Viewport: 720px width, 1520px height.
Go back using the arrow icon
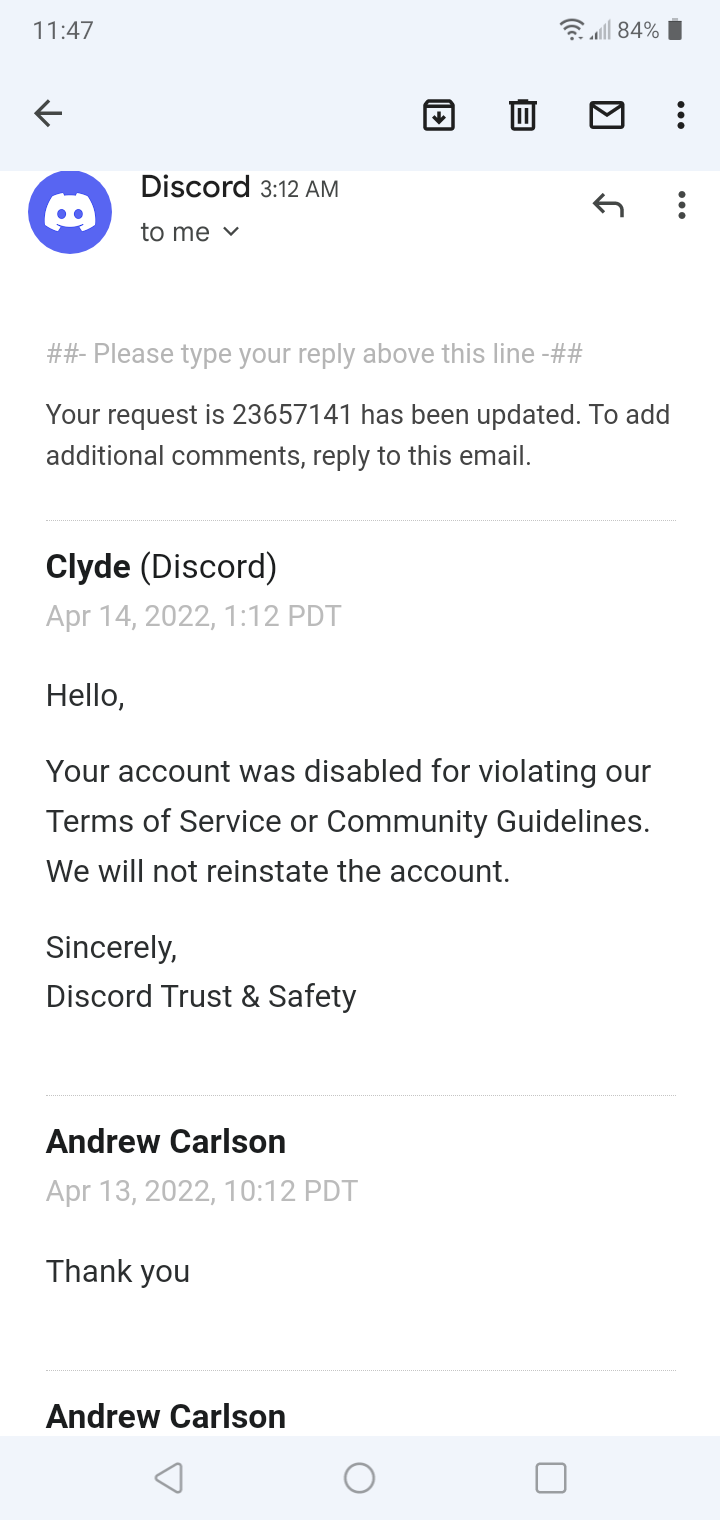click(x=48, y=114)
